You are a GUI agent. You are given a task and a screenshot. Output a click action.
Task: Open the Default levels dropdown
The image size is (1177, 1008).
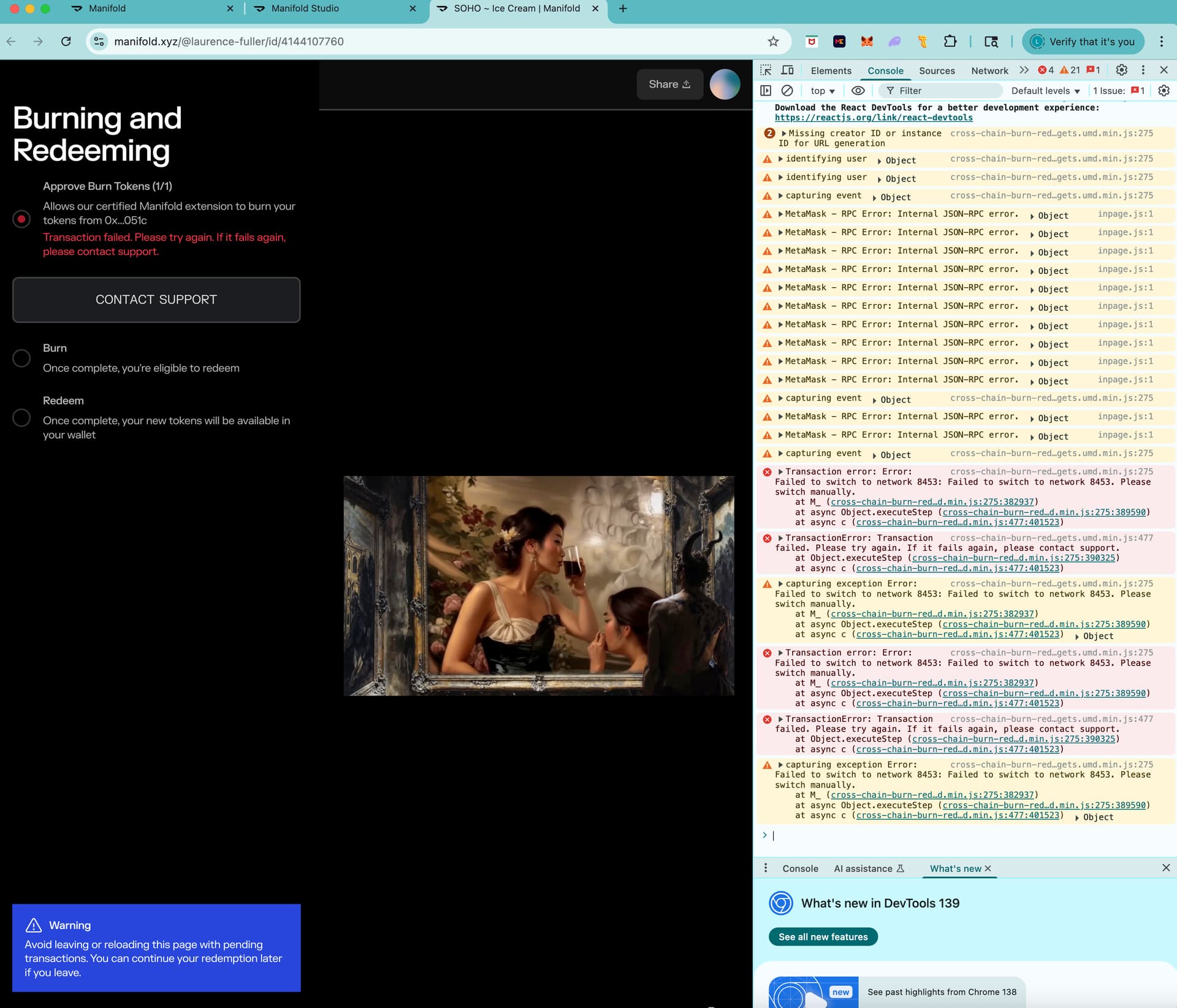[x=1045, y=91]
